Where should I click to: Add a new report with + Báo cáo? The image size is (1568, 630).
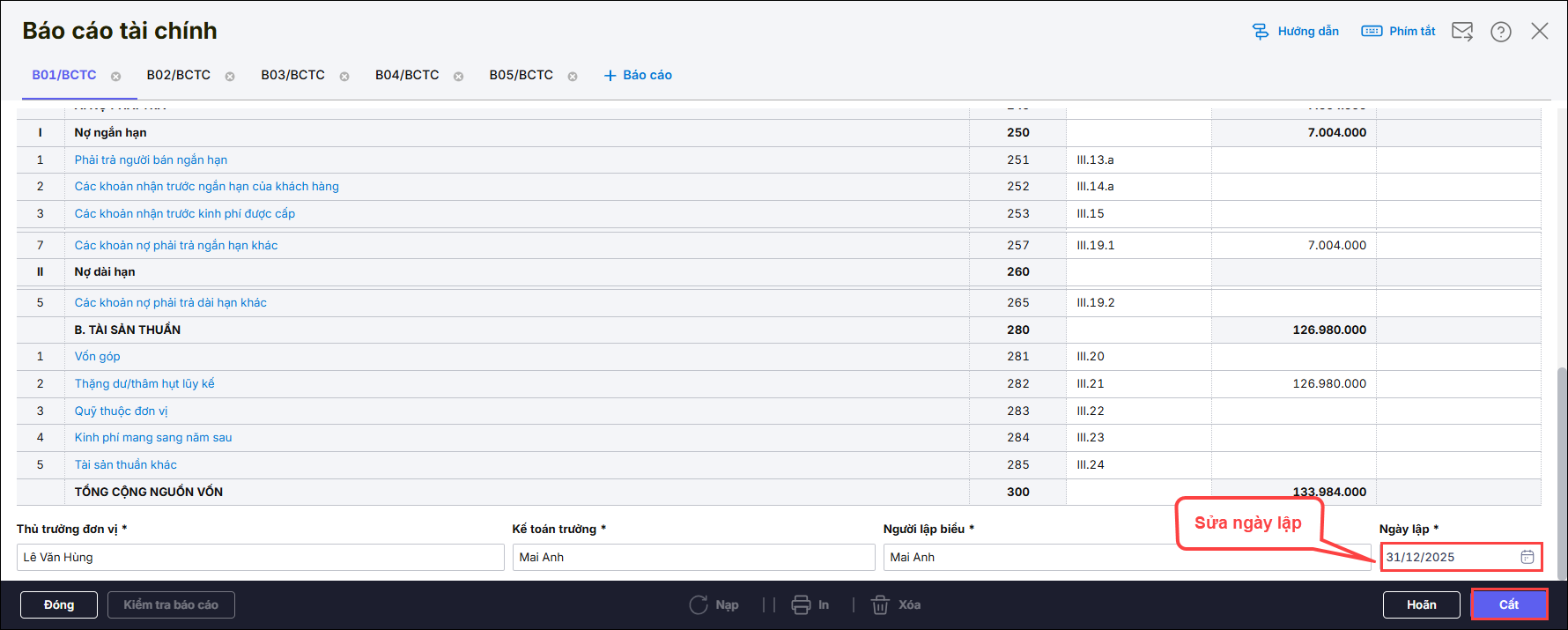pyautogui.click(x=638, y=76)
